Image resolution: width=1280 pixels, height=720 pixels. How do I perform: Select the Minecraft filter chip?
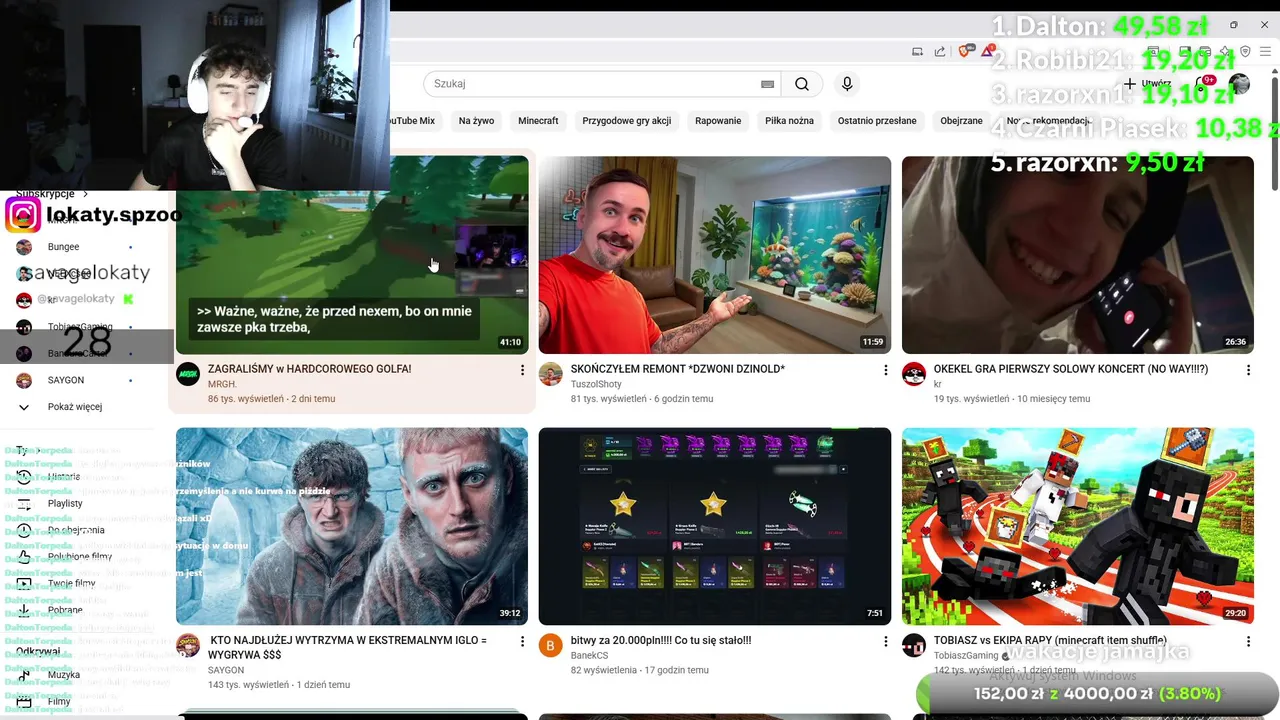(538, 121)
